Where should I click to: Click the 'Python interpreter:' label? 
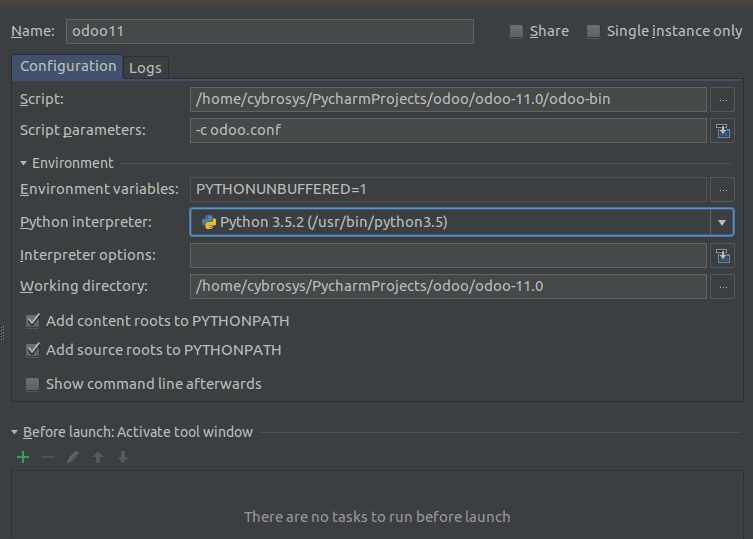click(x=86, y=222)
